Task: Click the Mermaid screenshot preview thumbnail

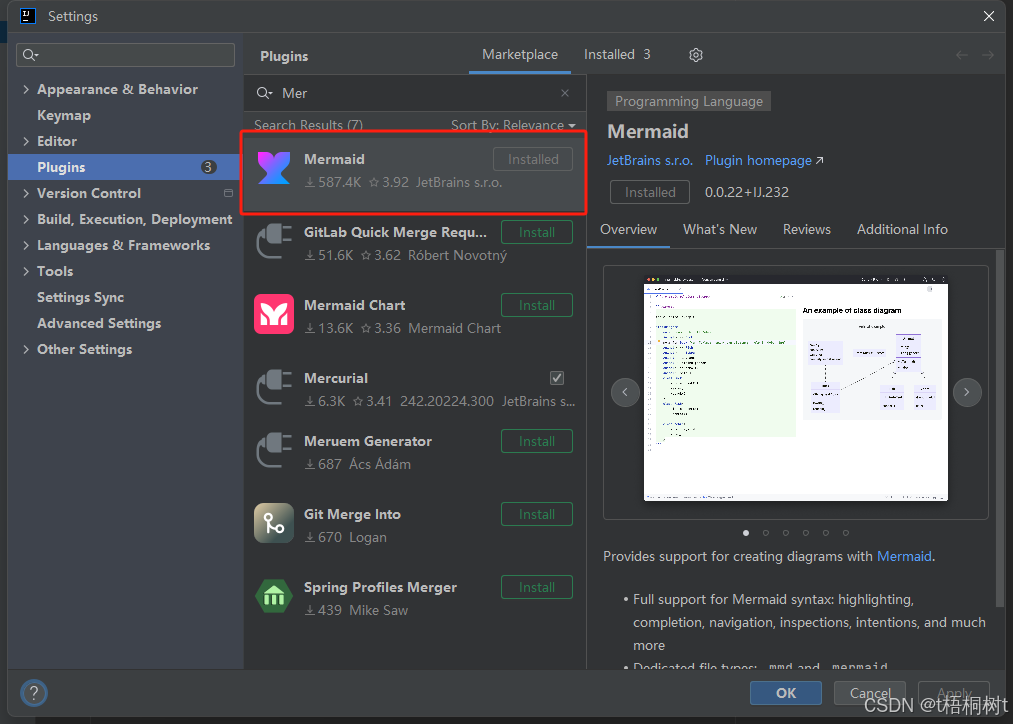Action: click(796, 388)
